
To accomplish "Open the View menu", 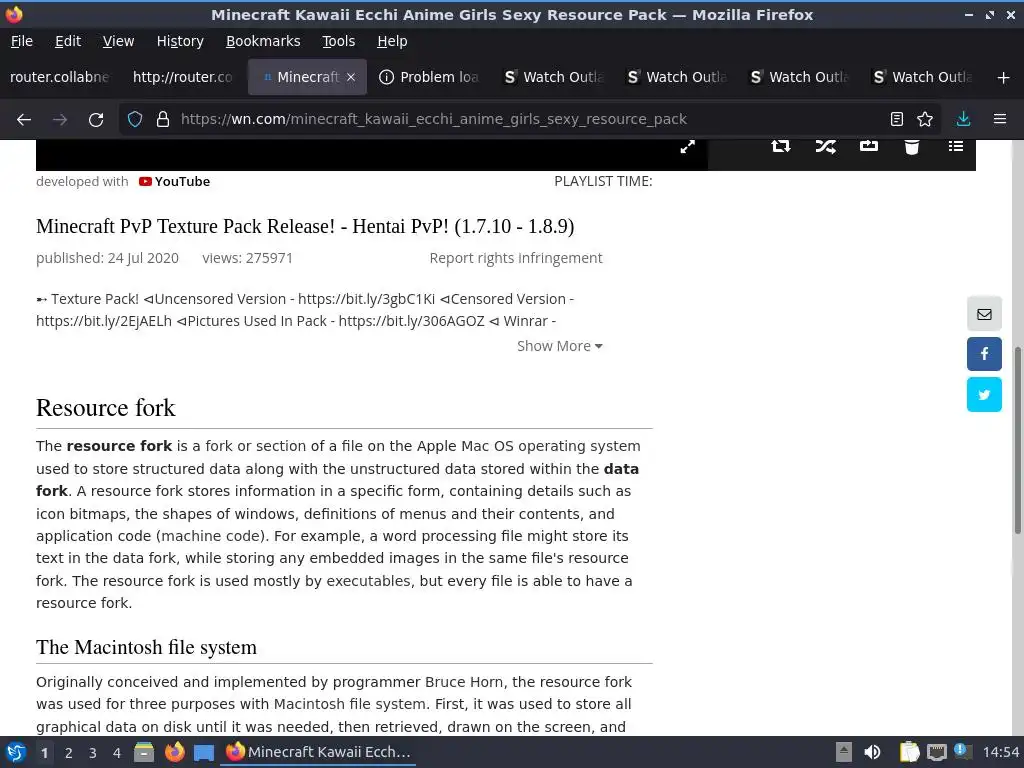I will tap(118, 41).
